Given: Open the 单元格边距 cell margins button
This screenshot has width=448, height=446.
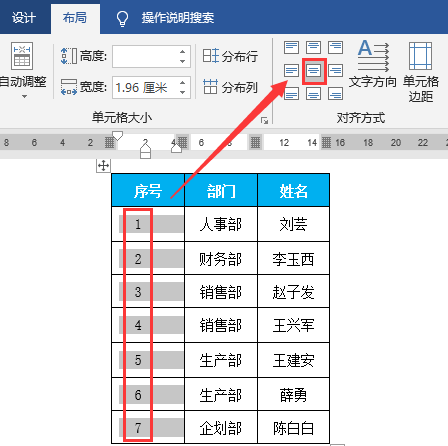Looking at the screenshot, I should 421,72.
